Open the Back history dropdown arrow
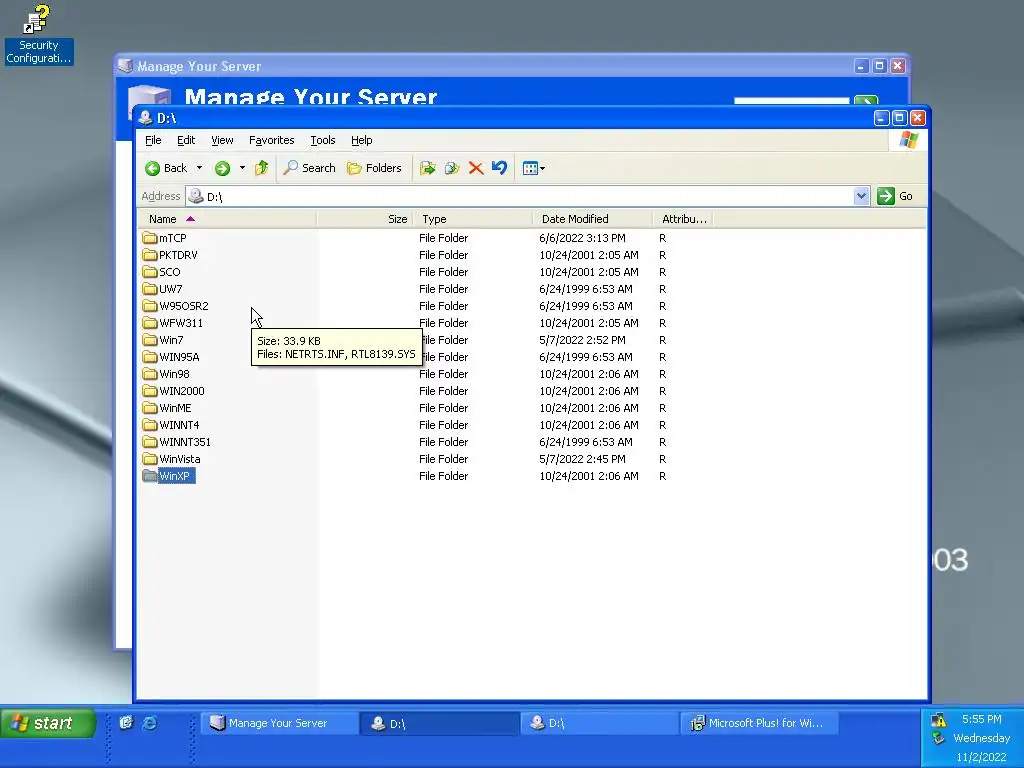 click(199, 168)
